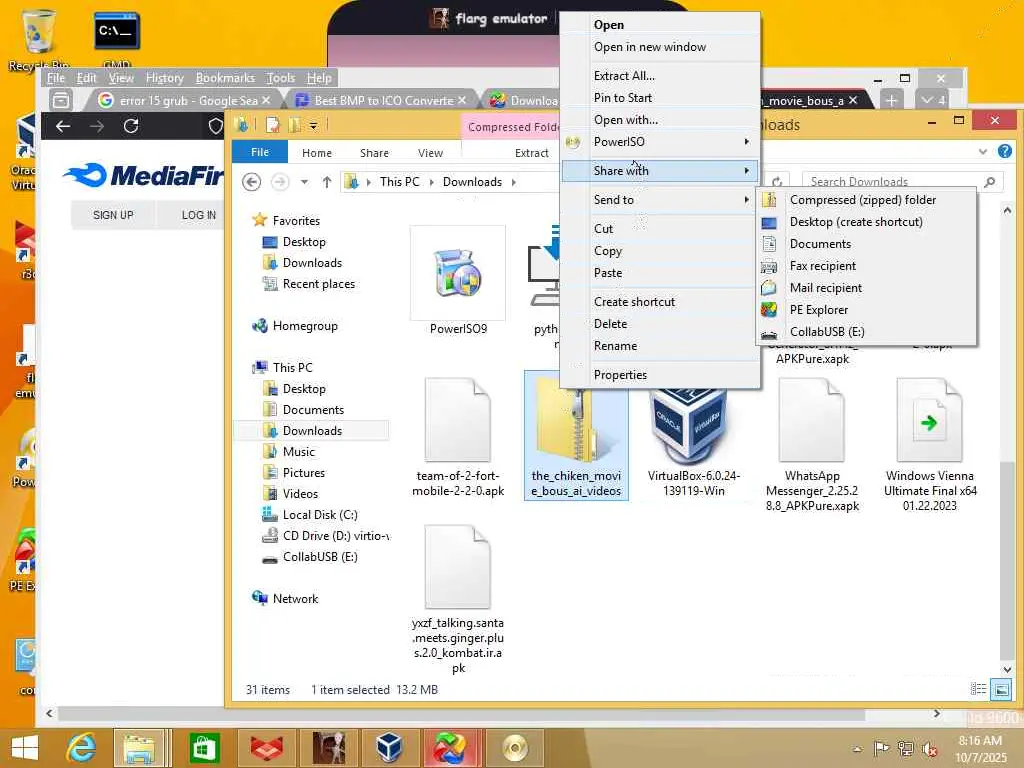Open the PowerISO9 installer file
This screenshot has width=1024, height=768.
[458, 282]
